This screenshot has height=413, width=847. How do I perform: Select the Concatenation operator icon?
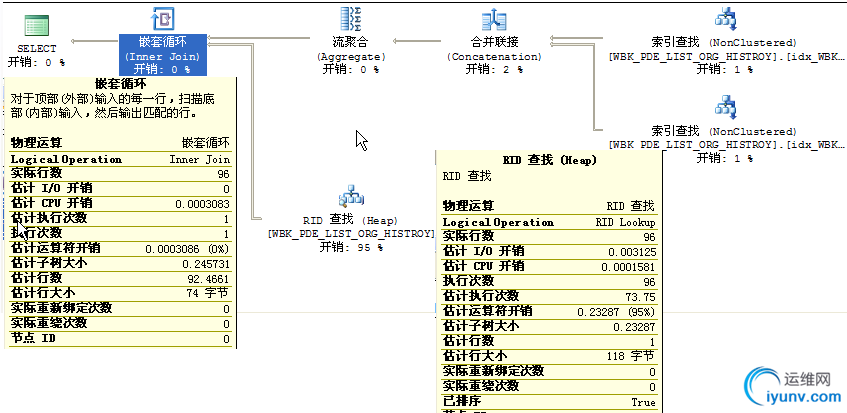pos(494,21)
